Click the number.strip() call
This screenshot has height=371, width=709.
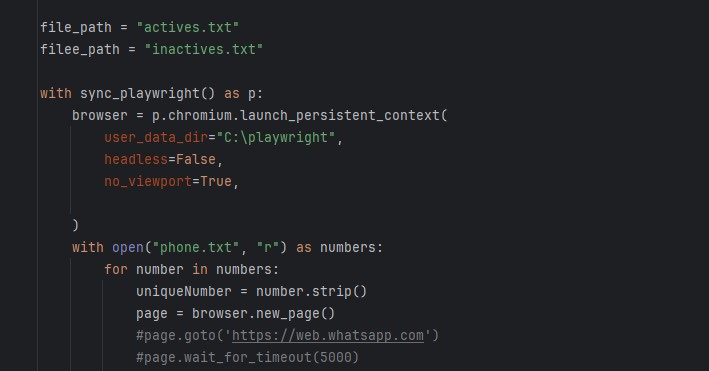[x=312, y=291]
